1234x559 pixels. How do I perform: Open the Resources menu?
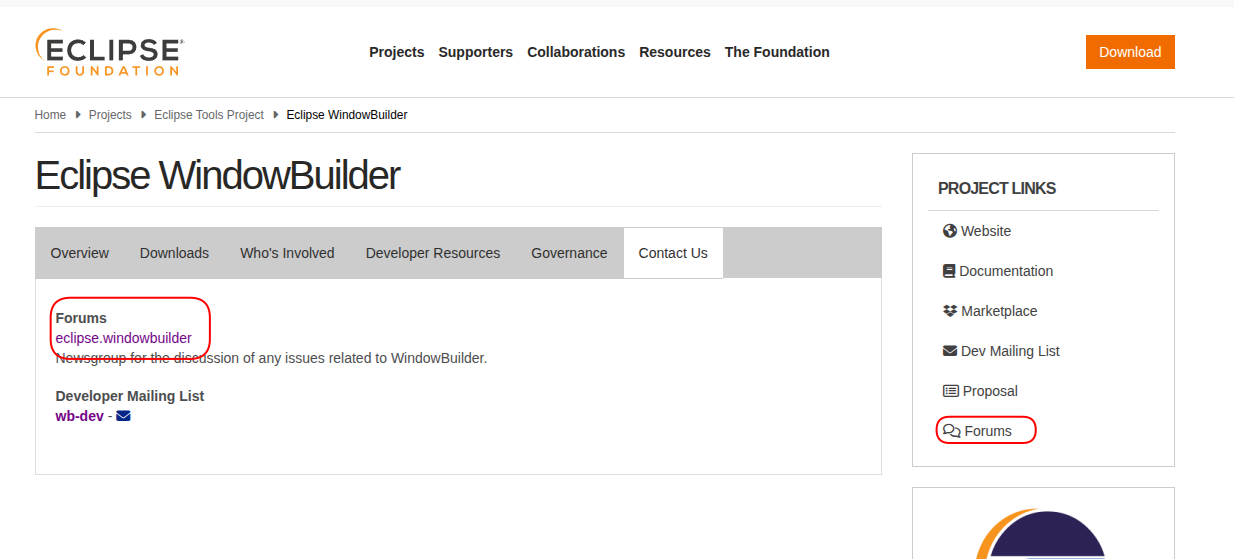tap(675, 52)
